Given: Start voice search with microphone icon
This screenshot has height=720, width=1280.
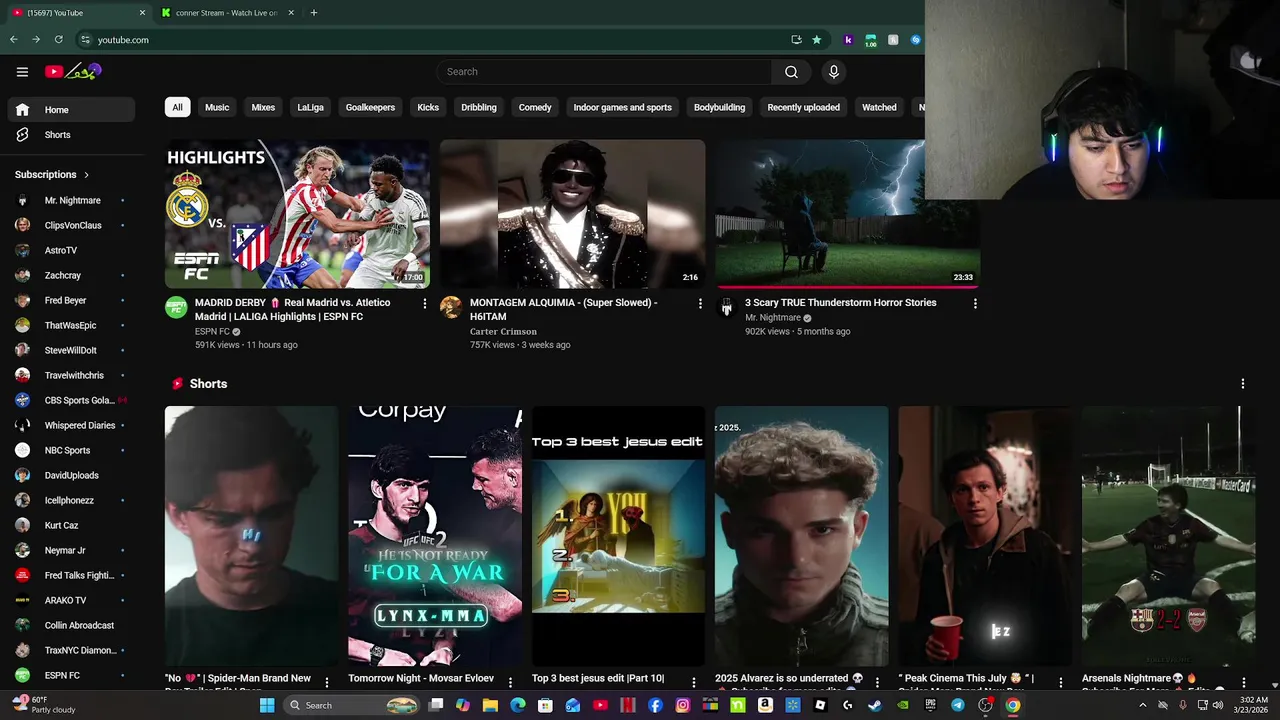Looking at the screenshot, I should tap(833, 72).
